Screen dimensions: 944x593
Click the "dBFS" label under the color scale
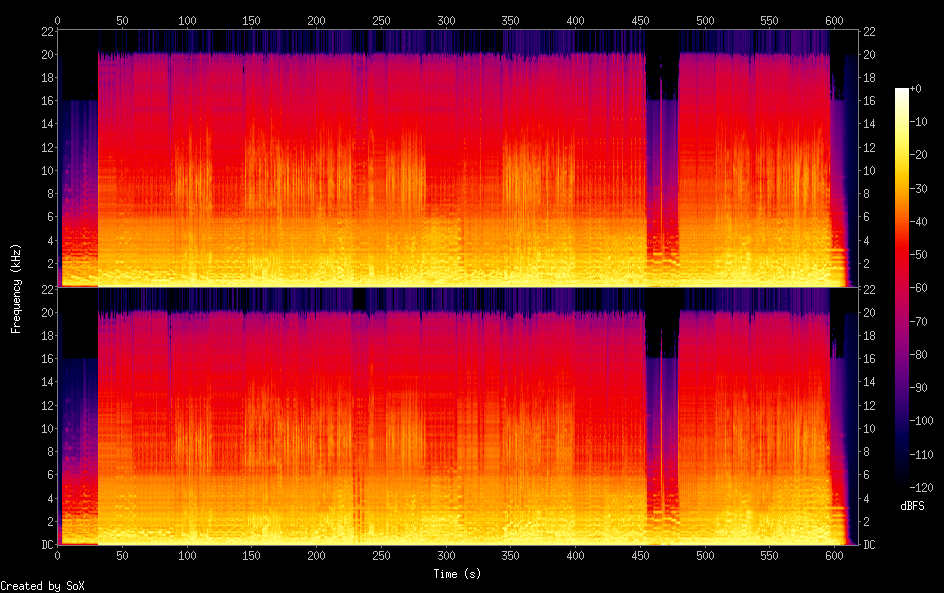pos(912,506)
